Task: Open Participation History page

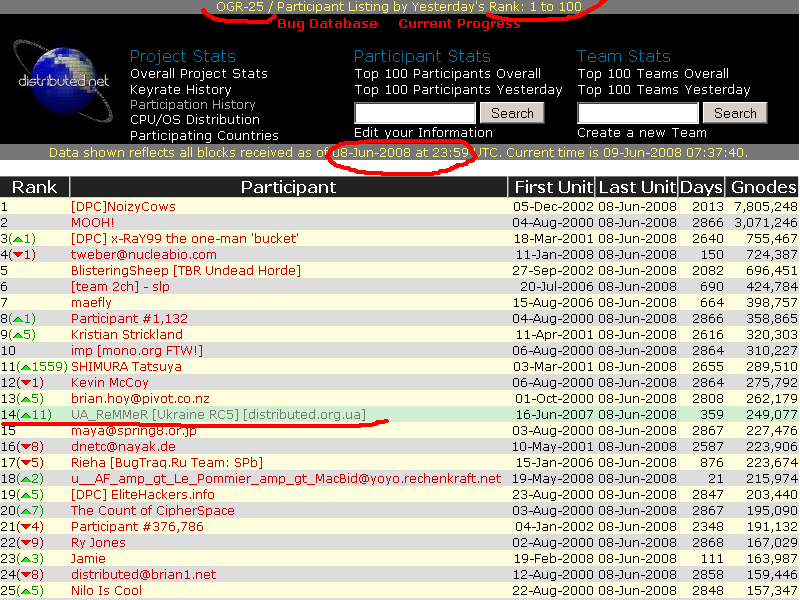Action: 192,105
